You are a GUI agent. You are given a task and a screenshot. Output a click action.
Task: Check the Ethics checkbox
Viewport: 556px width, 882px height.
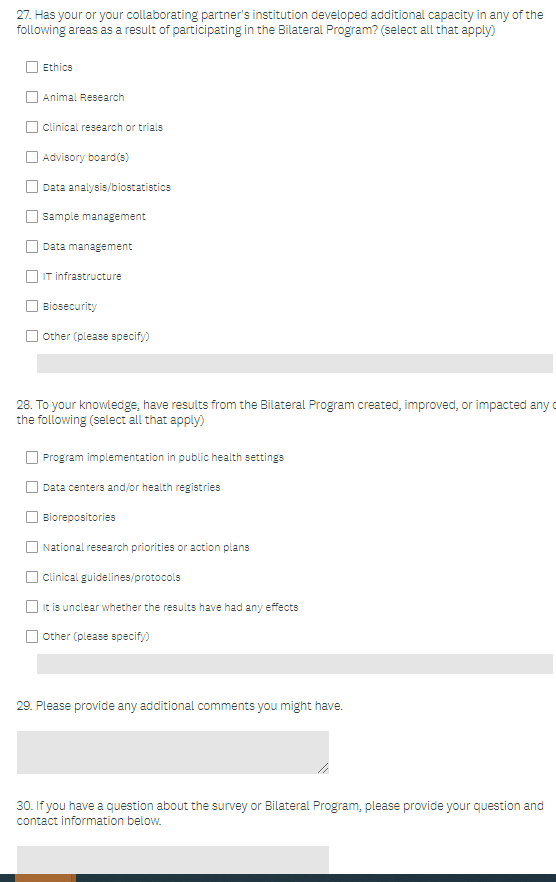coord(32,68)
